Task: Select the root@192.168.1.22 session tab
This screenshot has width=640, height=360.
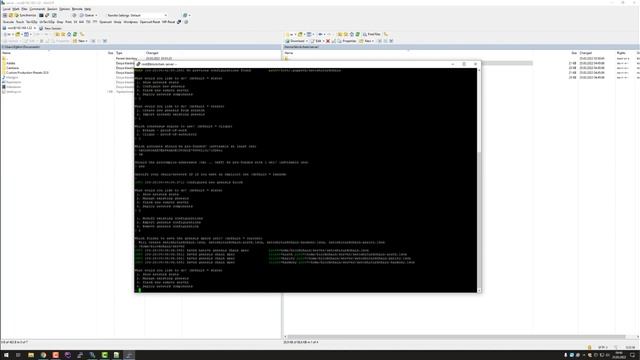Action: [19, 28]
